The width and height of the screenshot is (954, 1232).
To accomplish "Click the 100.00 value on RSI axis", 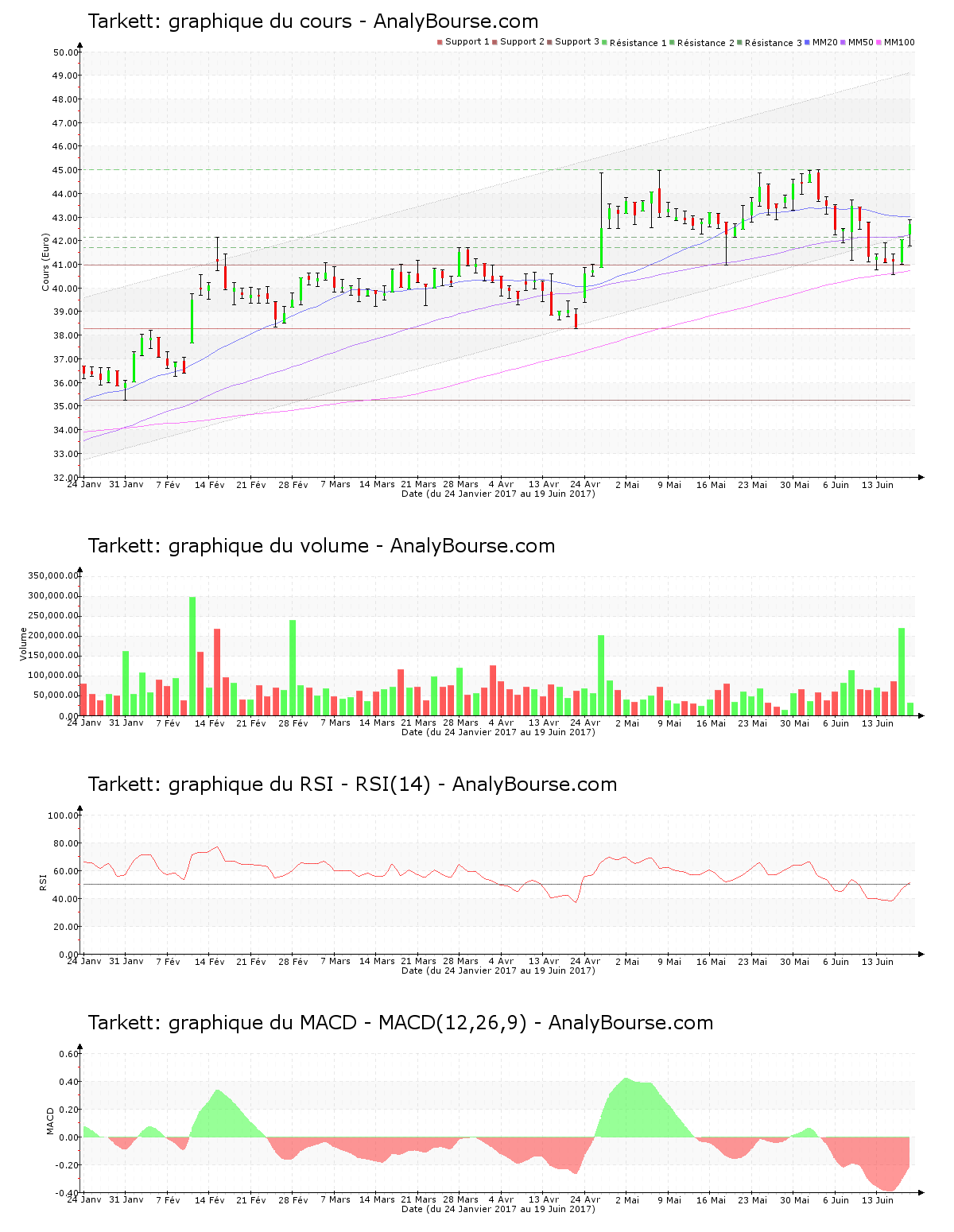I will click(x=63, y=816).
